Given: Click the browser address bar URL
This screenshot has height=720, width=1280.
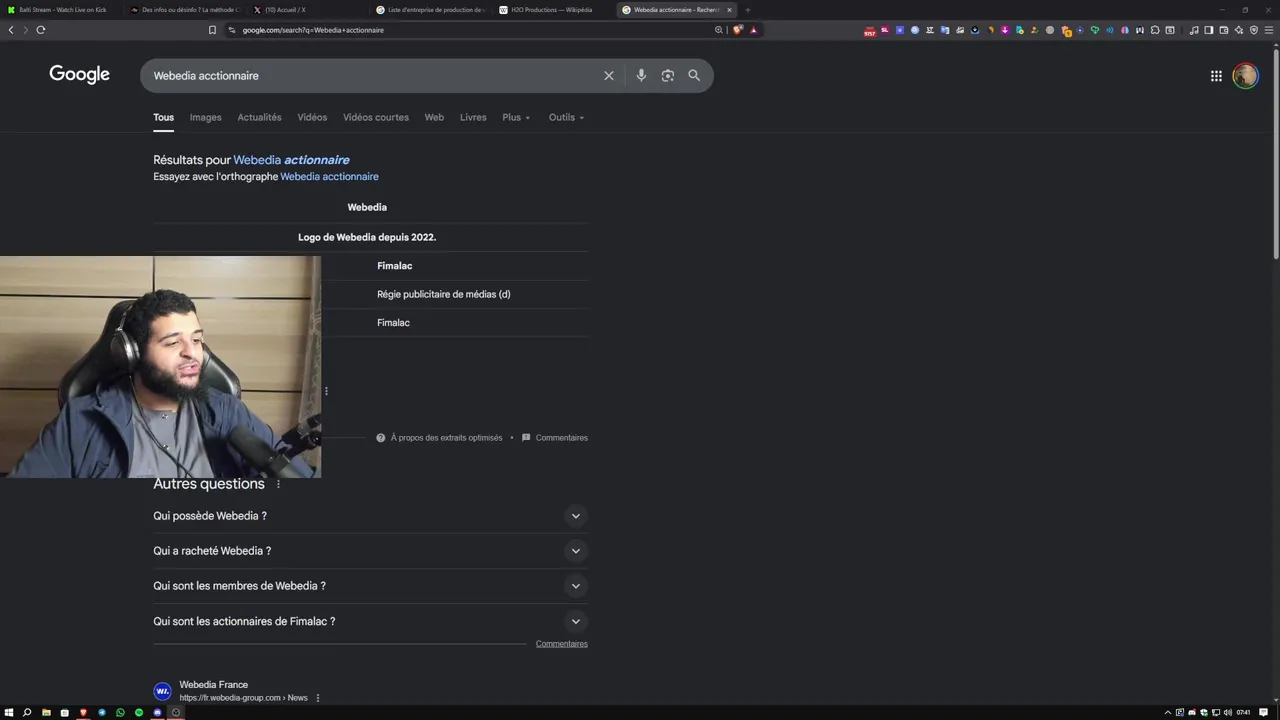Looking at the screenshot, I should (x=313, y=30).
